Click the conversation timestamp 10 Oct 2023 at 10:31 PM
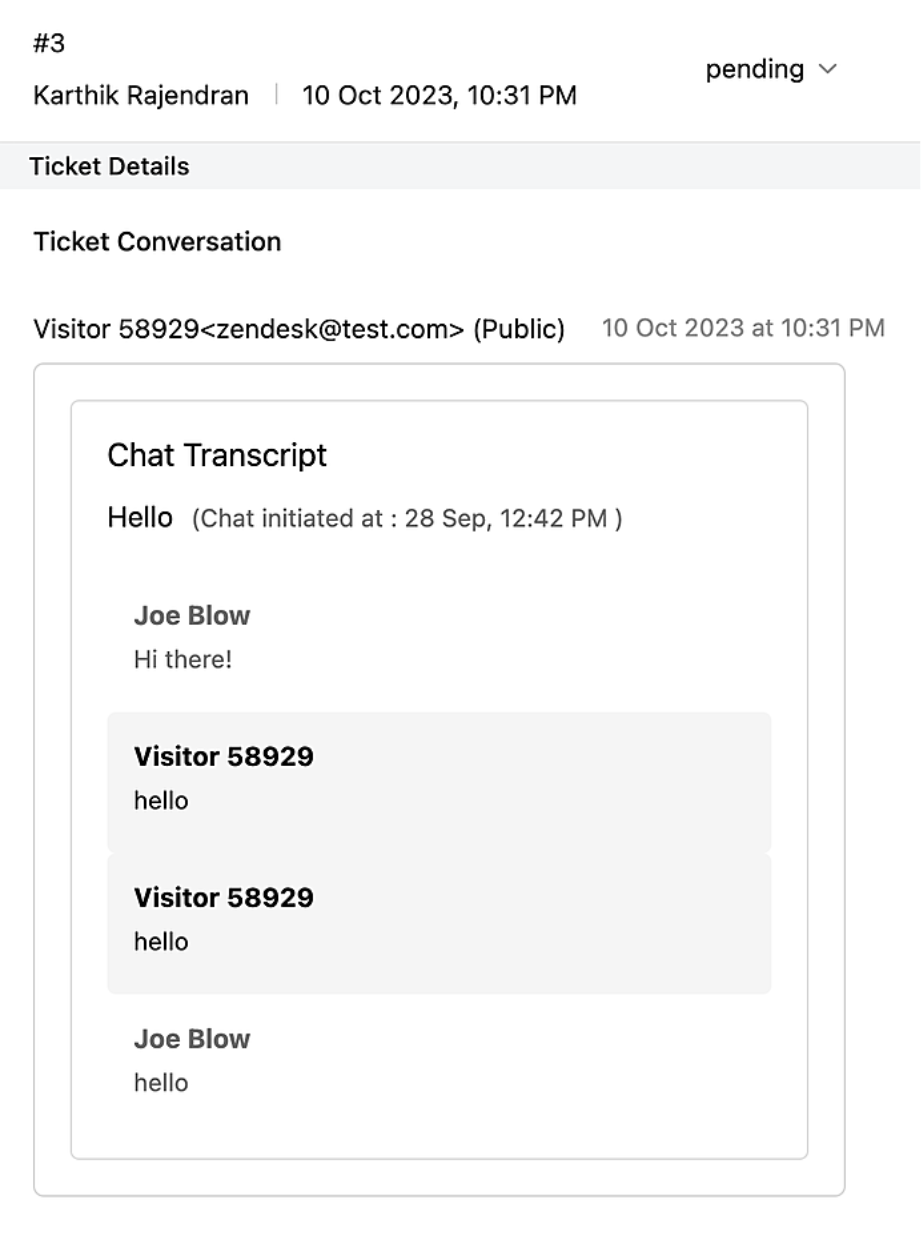This screenshot has height=1246, width=921. pos(743,328)
